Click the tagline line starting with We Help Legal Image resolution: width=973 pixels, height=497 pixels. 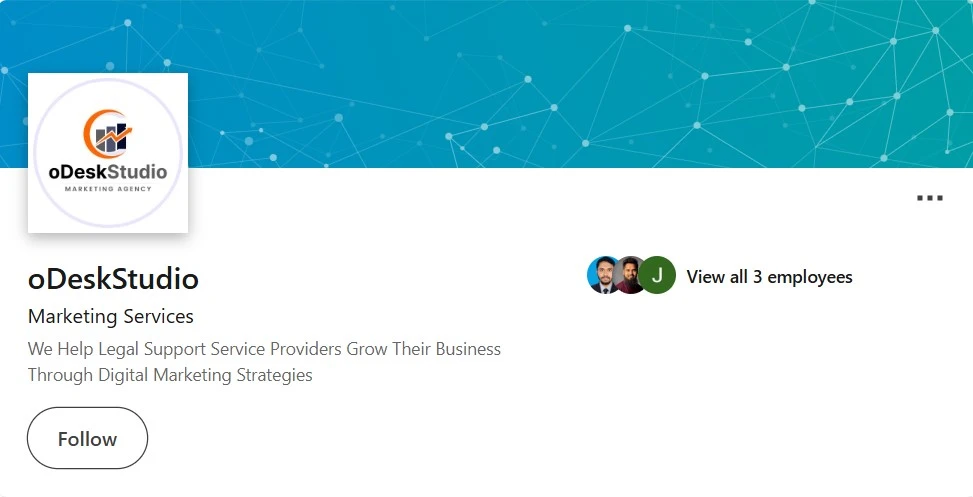tap(264, 349)
